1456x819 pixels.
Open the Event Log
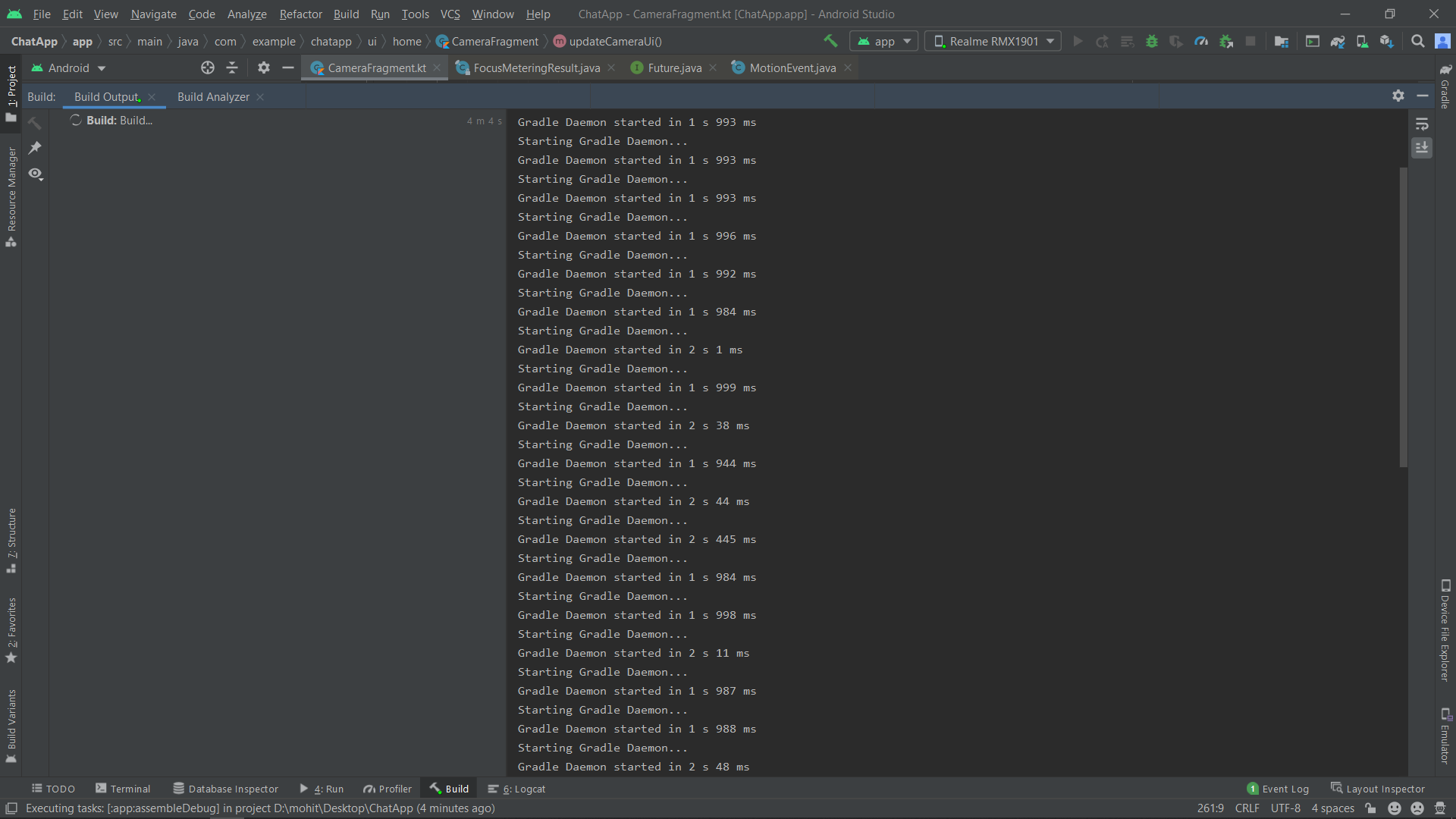[1278, 789]
